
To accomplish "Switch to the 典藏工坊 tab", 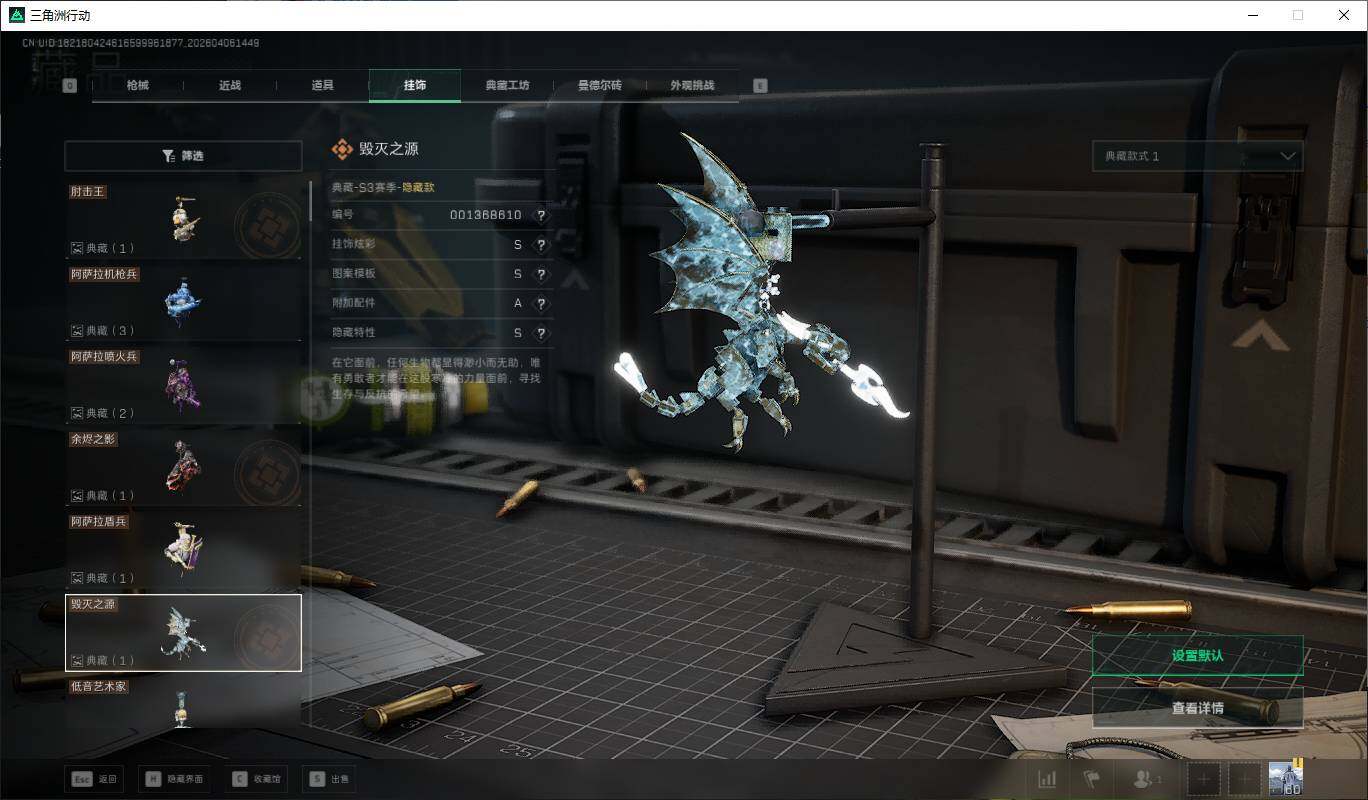I will [507, 85].
